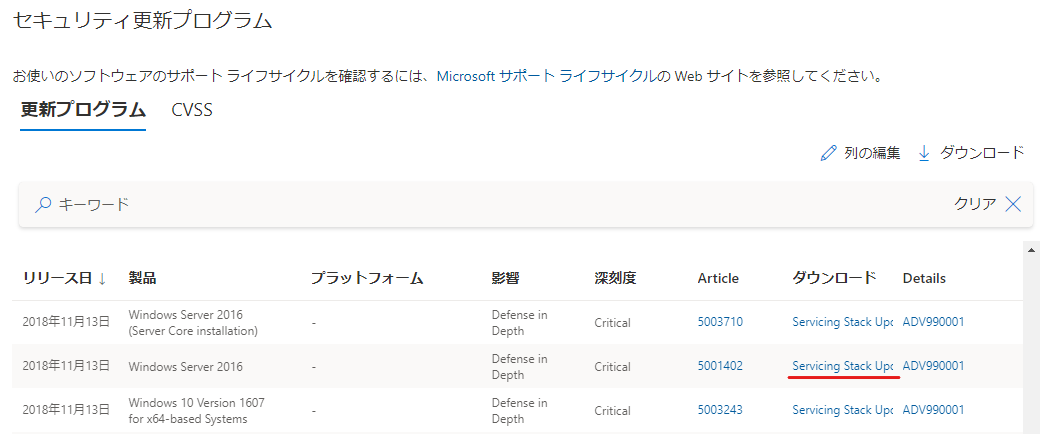This screenshot has width=1043, height=434.
Task: Click Critical in the 5003710 row
Action: click(613, 323)
